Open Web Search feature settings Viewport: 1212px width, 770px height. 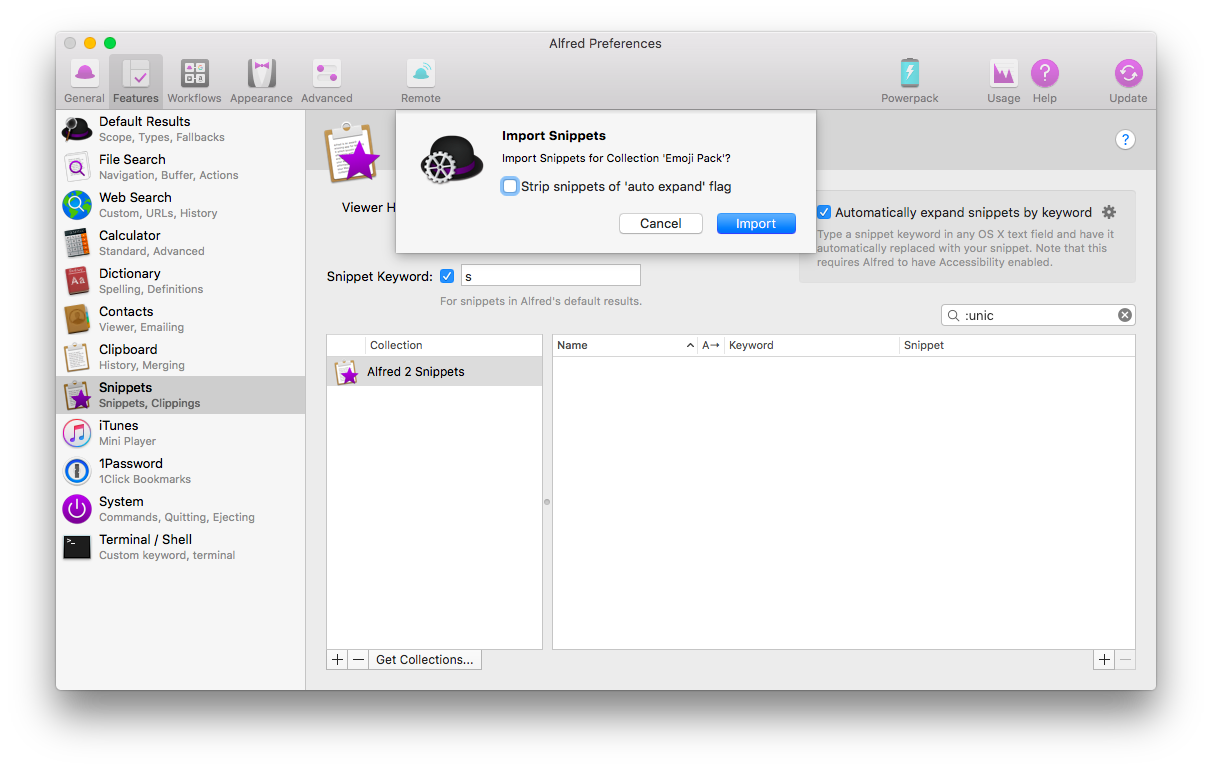[x=181, y=205]
